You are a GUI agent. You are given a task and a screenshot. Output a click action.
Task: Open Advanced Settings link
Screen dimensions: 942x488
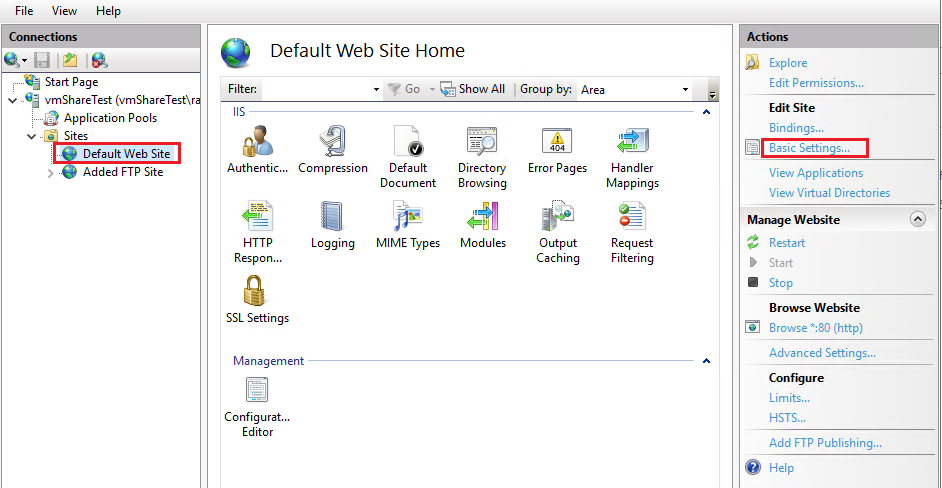pyautogui.click(x=822, y=353)
